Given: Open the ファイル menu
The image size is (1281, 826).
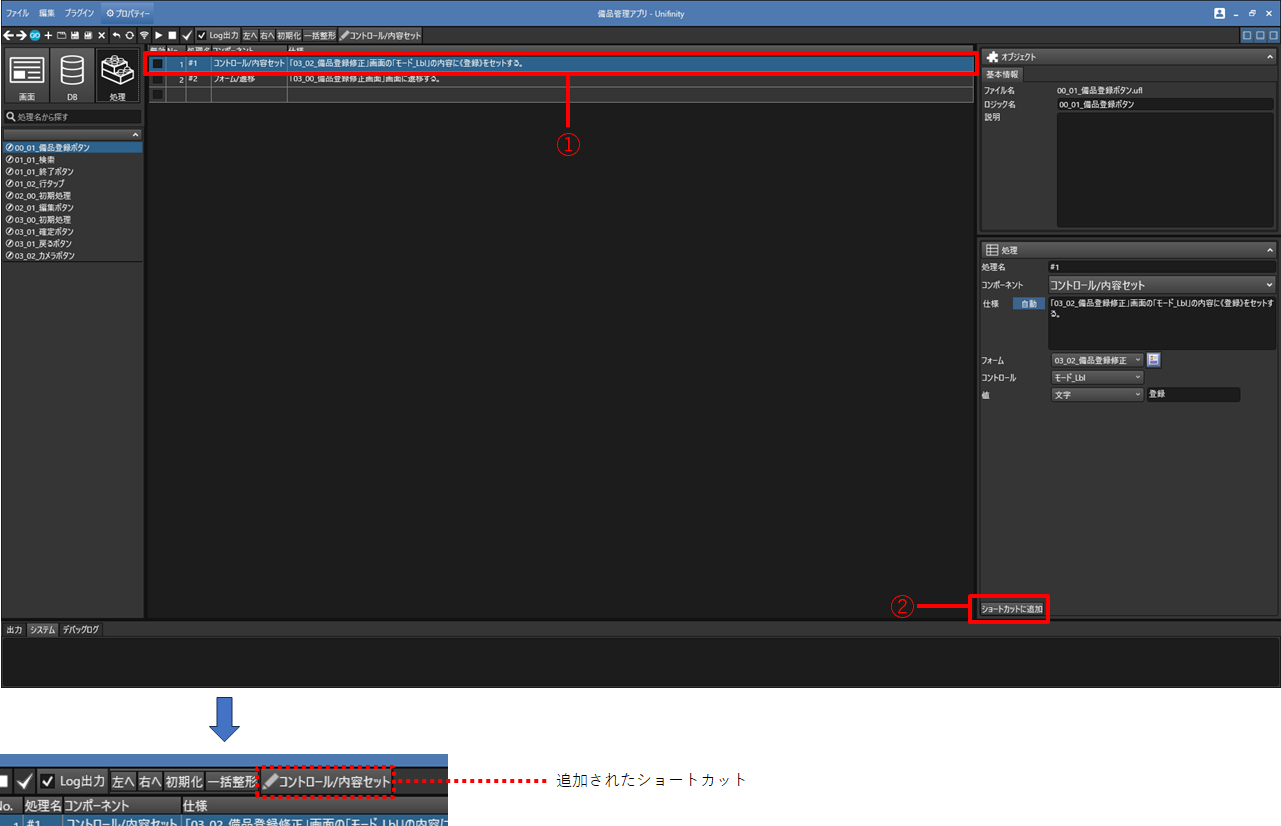Looking at the screenshot, I should coord(18,13).
